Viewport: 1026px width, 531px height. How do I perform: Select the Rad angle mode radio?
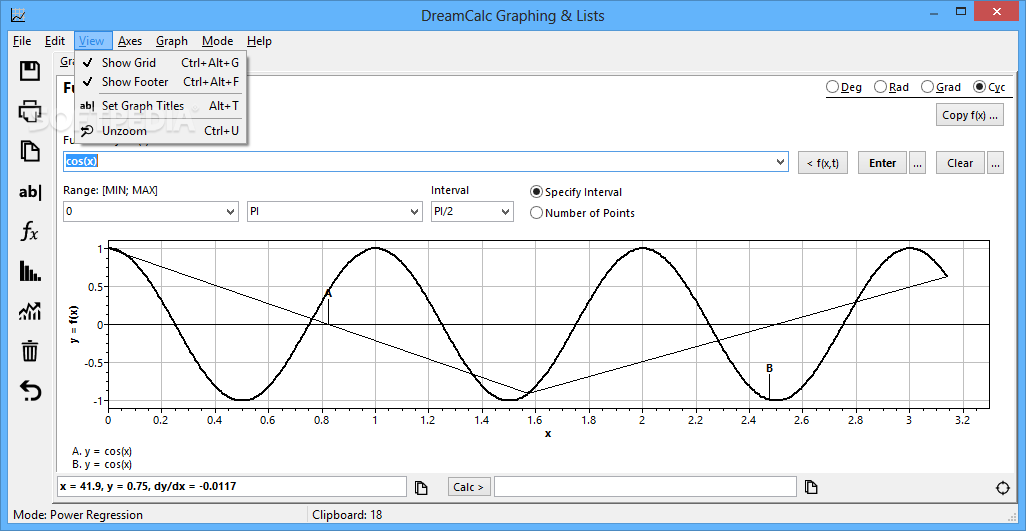click(891, 87)
